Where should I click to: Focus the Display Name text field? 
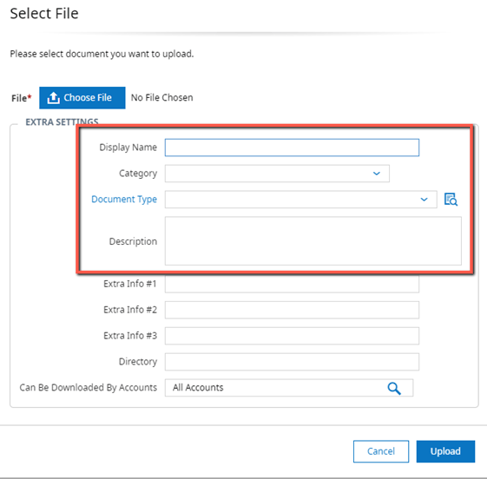click(x=292, y=147)
